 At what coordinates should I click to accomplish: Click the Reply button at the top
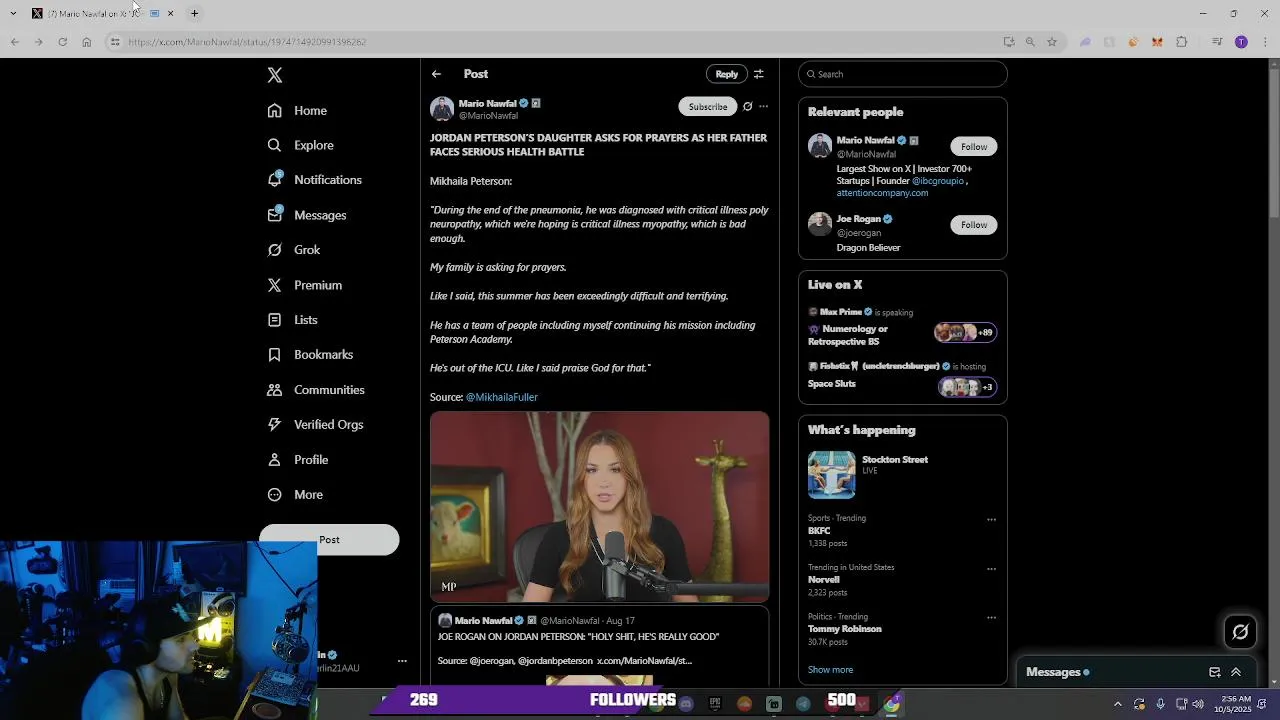(x=726, y=74)
